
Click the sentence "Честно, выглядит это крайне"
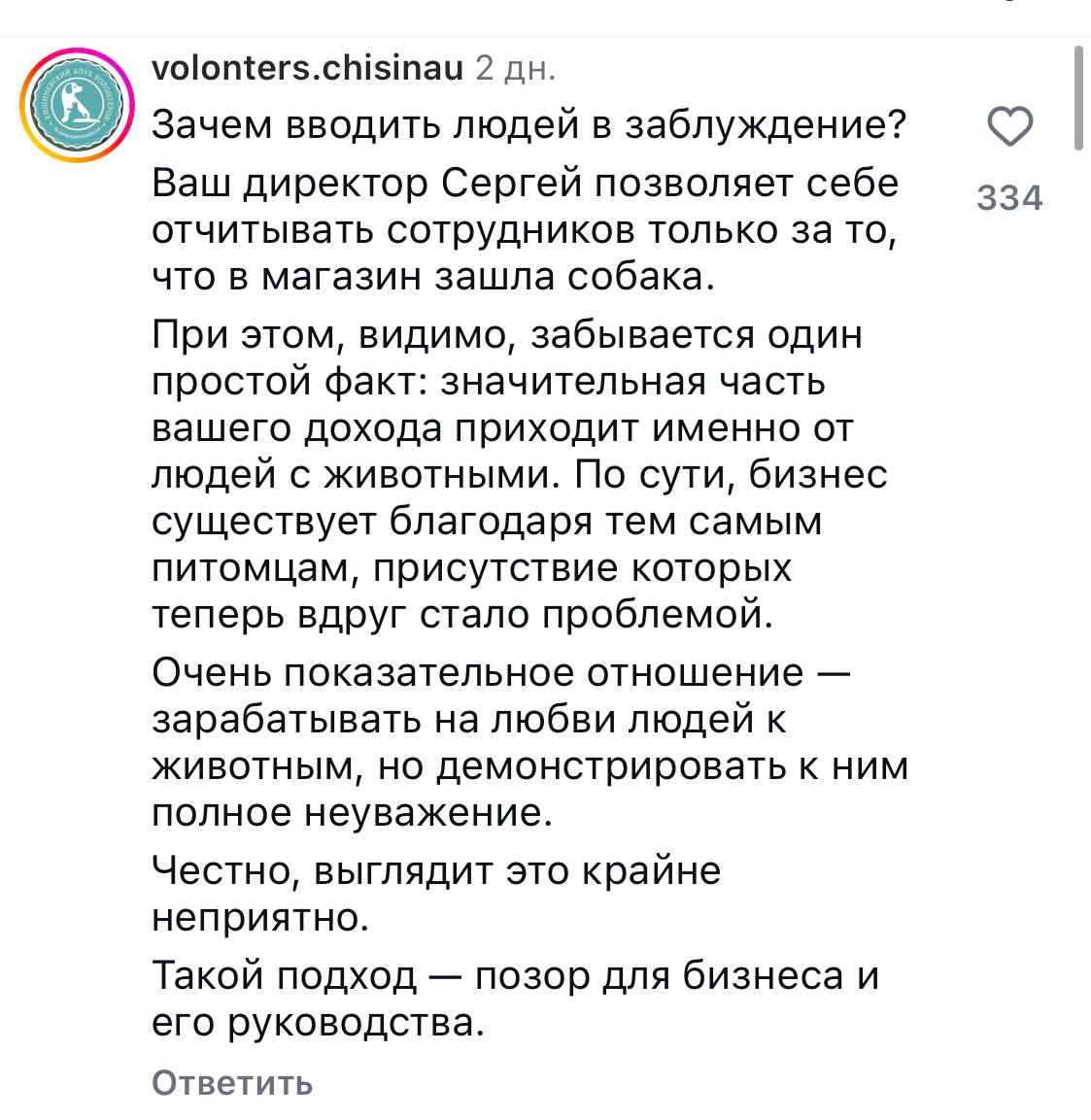click(436, 870)
